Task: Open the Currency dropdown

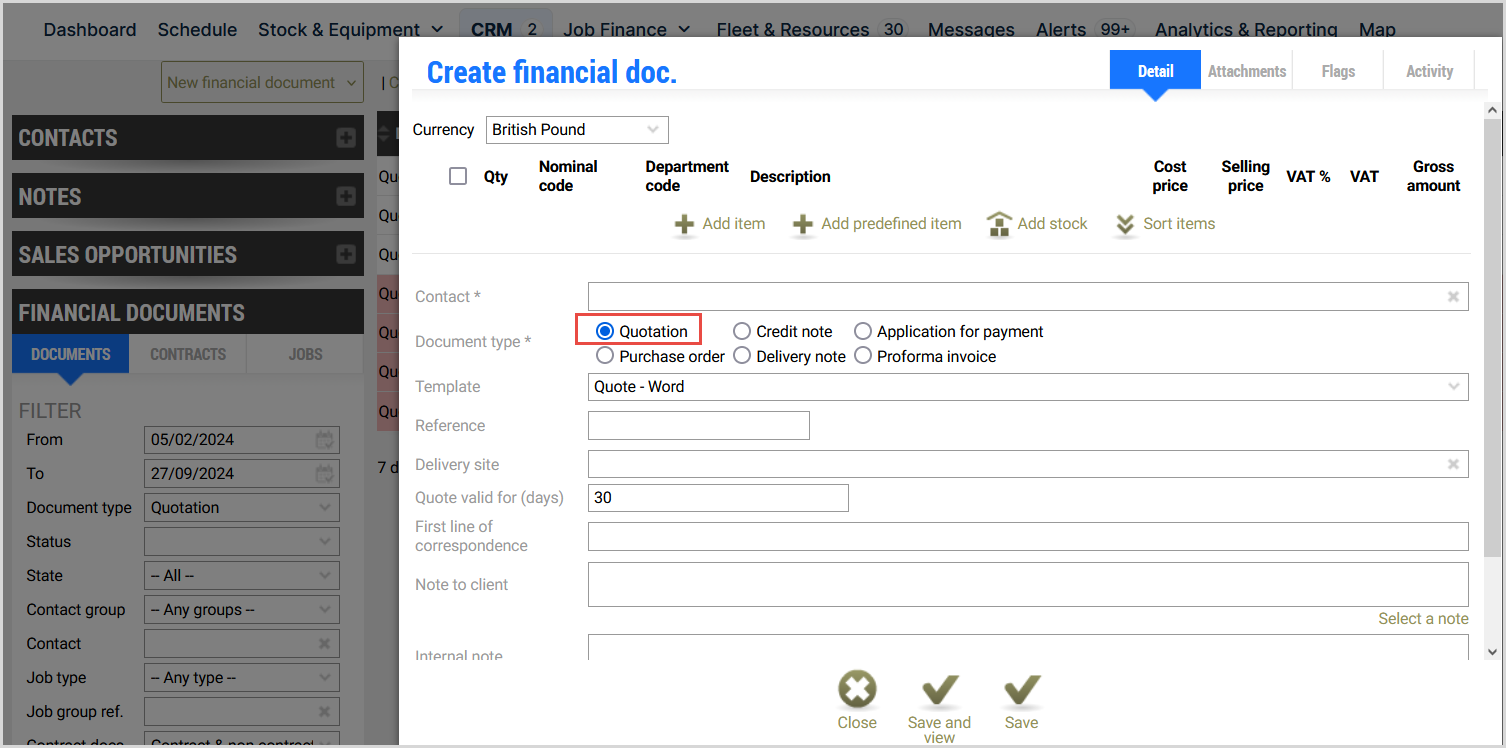Action: tap(577, 130)
